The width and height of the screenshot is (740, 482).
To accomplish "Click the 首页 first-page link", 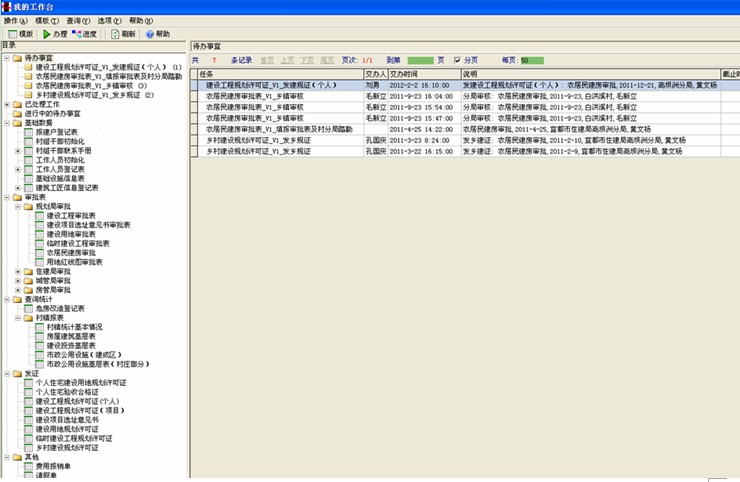I will [x=266, y=60].
